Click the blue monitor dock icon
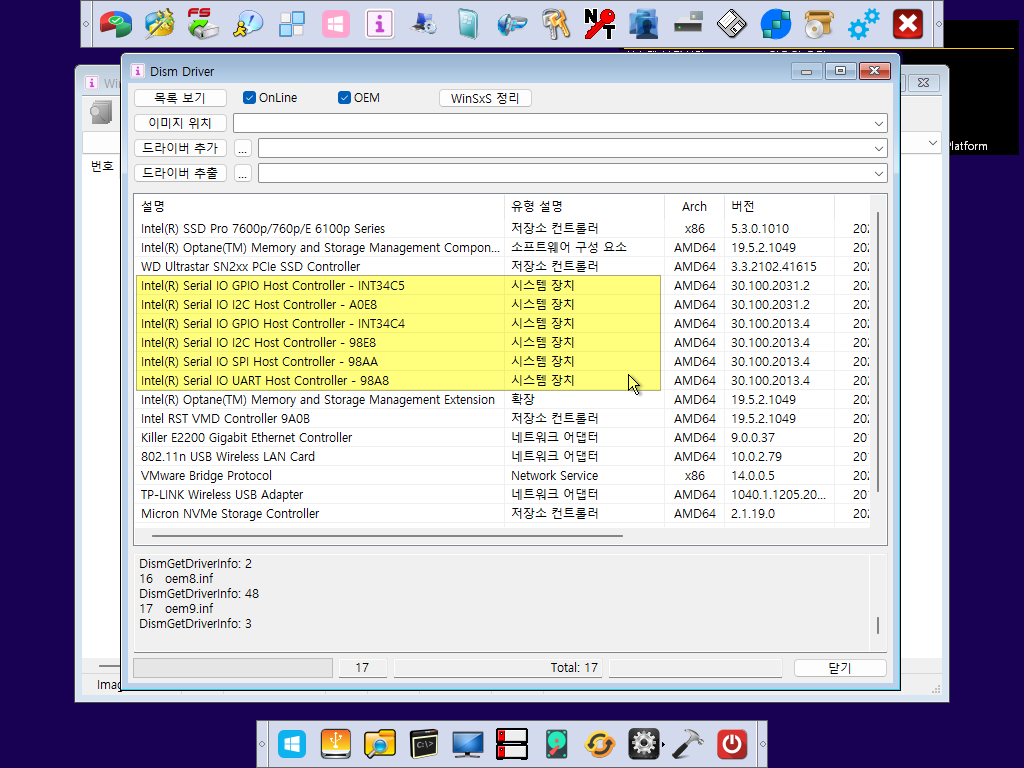The width and height of the screenshot is (1024, 768). (x=468, y=744)
